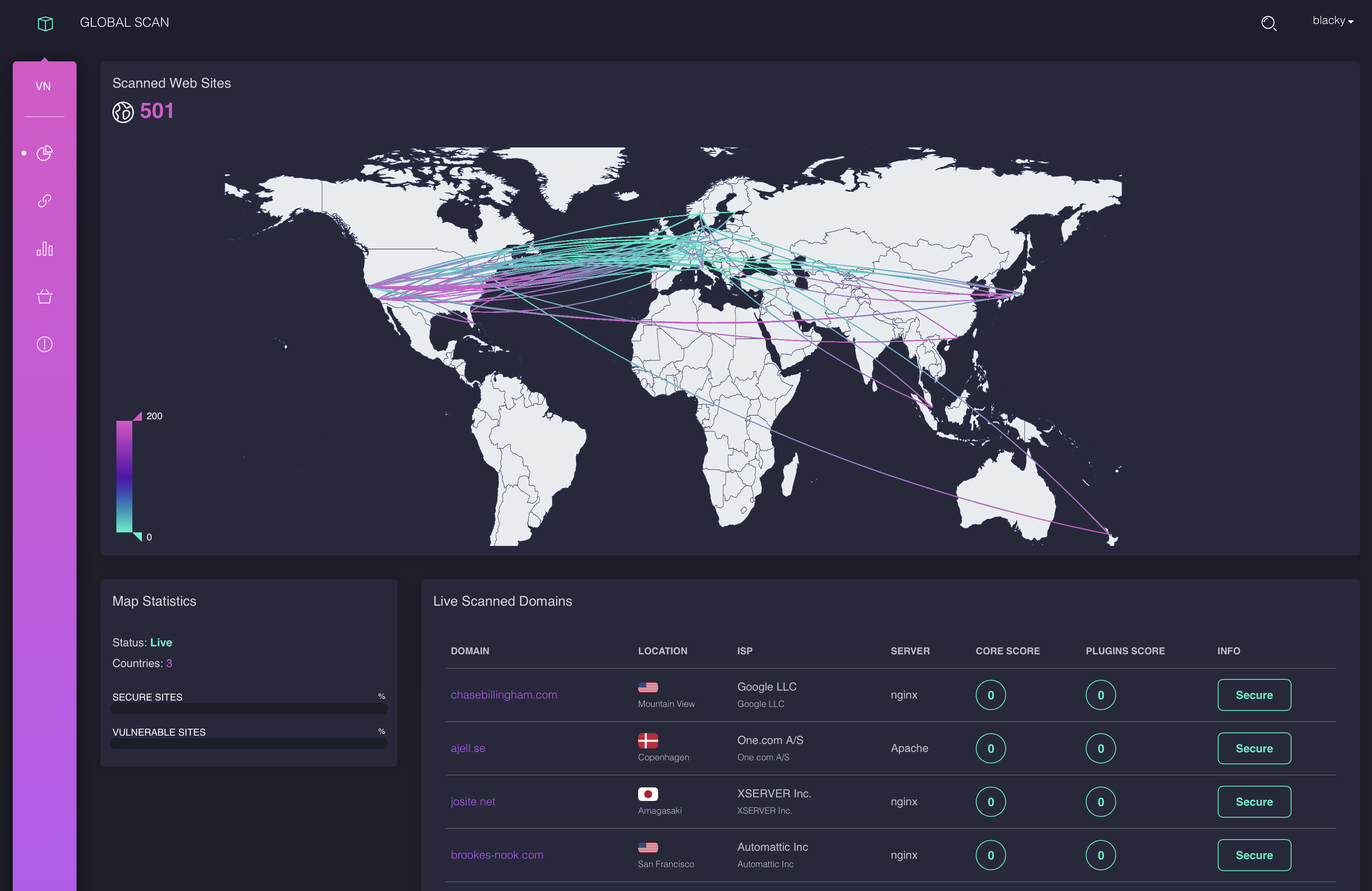Screen dimensions: 1372x891
Task: Open the alert circle sidebar icon
Action: click(x=44, y=344)
